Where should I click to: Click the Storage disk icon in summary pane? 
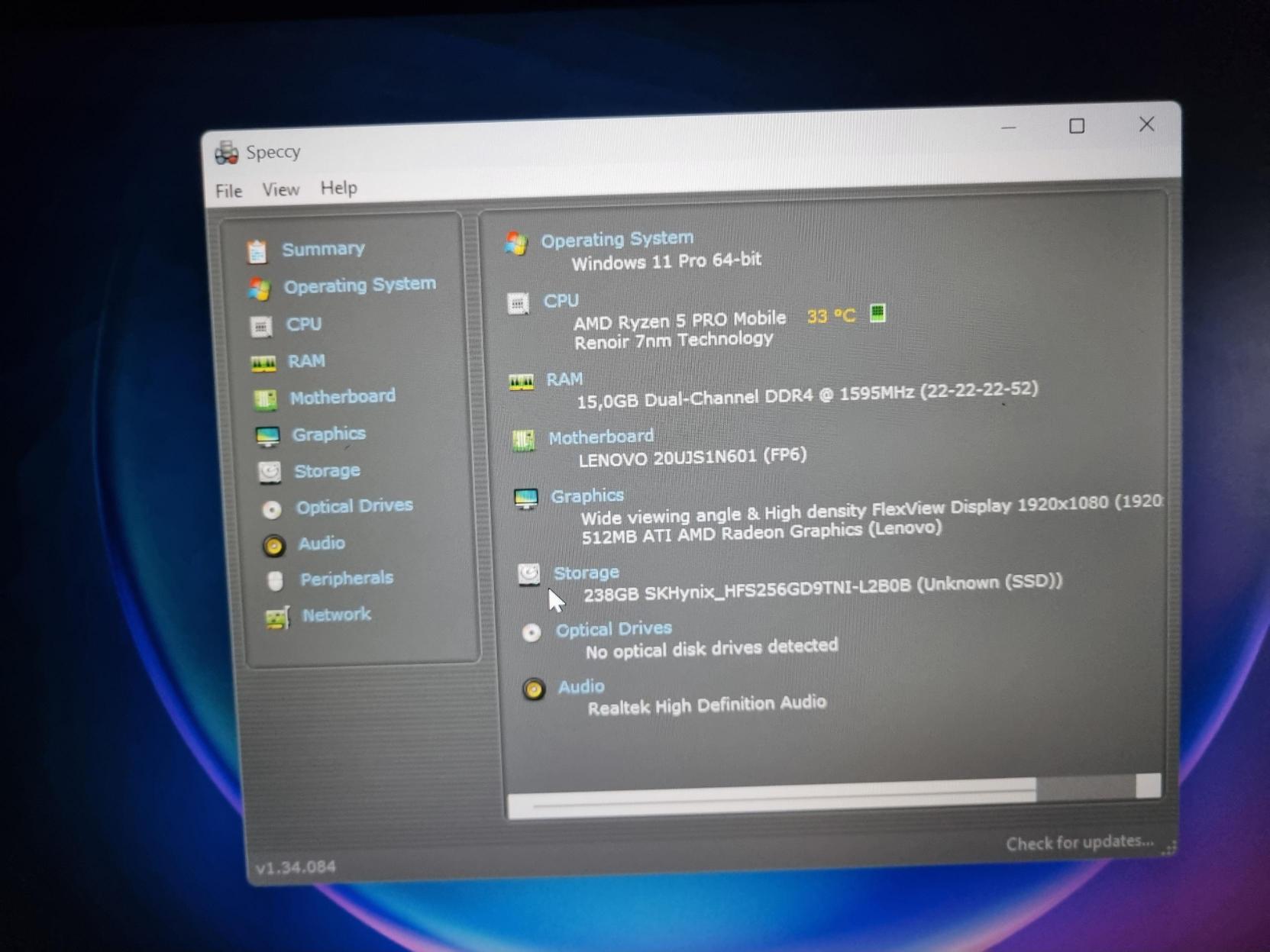[x=529, y=574]
